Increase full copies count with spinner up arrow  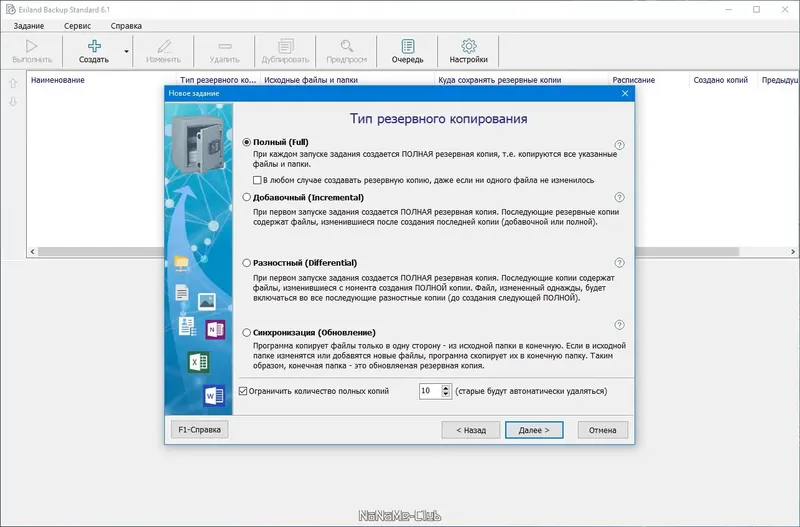(446, 388)
